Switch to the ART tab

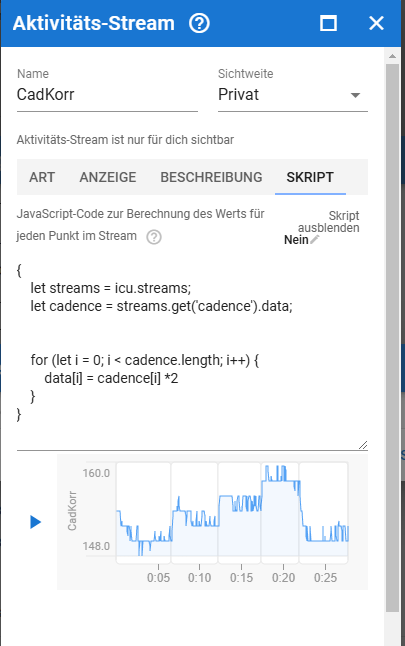click(42, 177)
